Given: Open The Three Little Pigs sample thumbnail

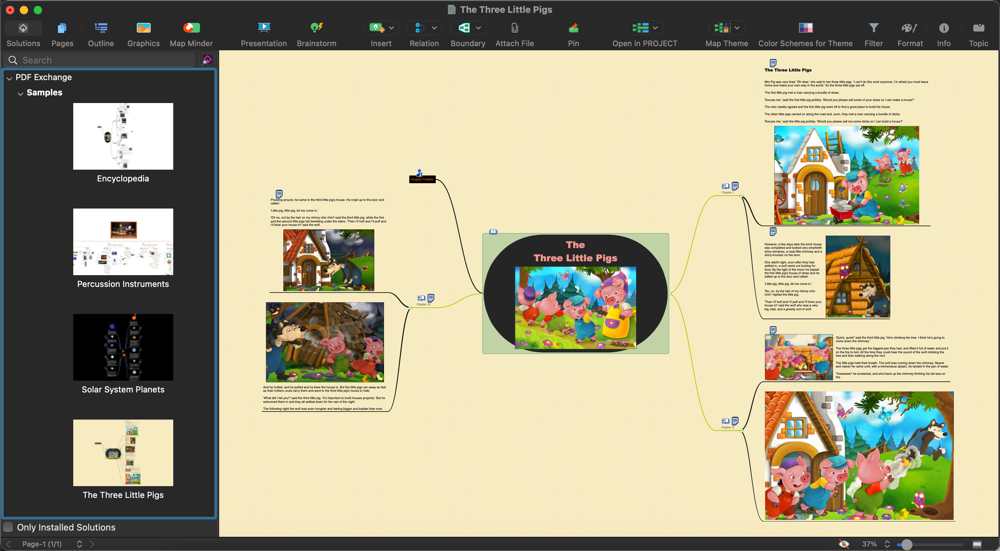Looking at the screenshot, I should [x=123, y=452].
